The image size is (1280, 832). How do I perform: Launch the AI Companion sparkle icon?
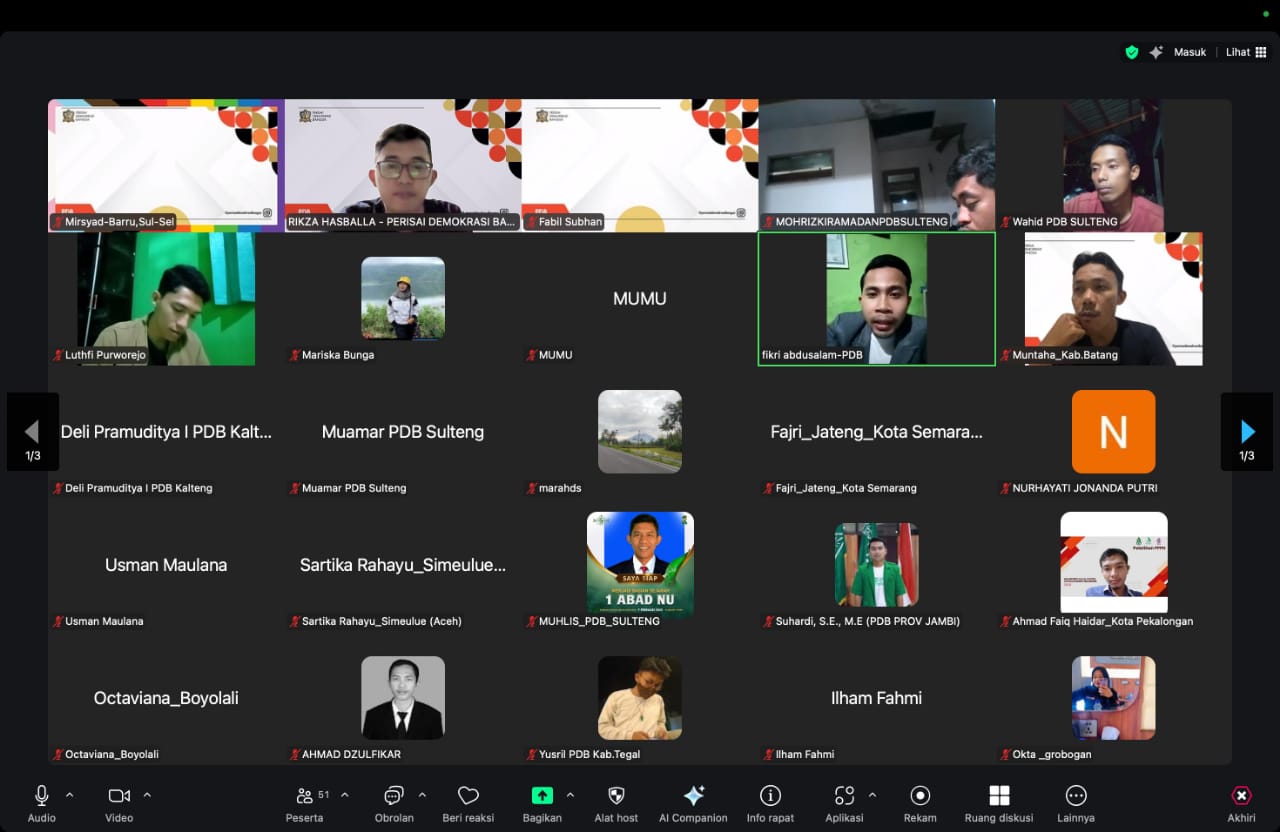click(x=693, y=796)
